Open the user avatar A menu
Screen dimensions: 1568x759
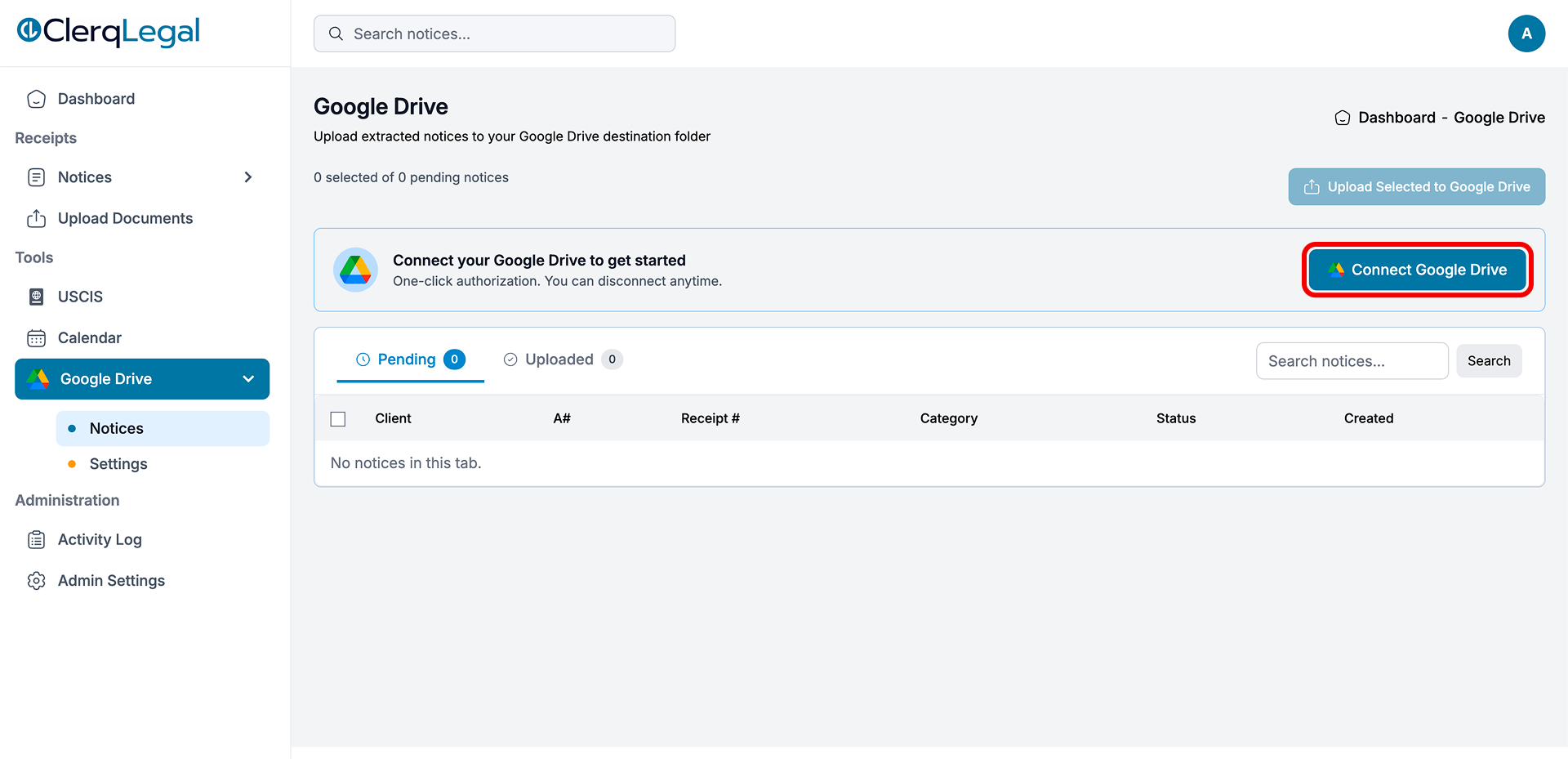[1526, 33]
